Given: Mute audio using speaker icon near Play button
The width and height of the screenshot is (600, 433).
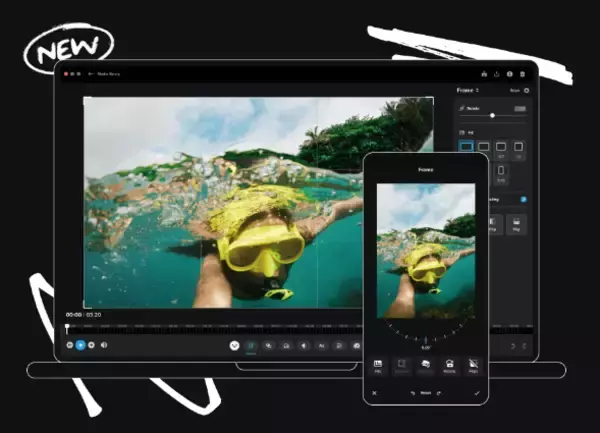Looking at the screenshot, I should 104,345.
